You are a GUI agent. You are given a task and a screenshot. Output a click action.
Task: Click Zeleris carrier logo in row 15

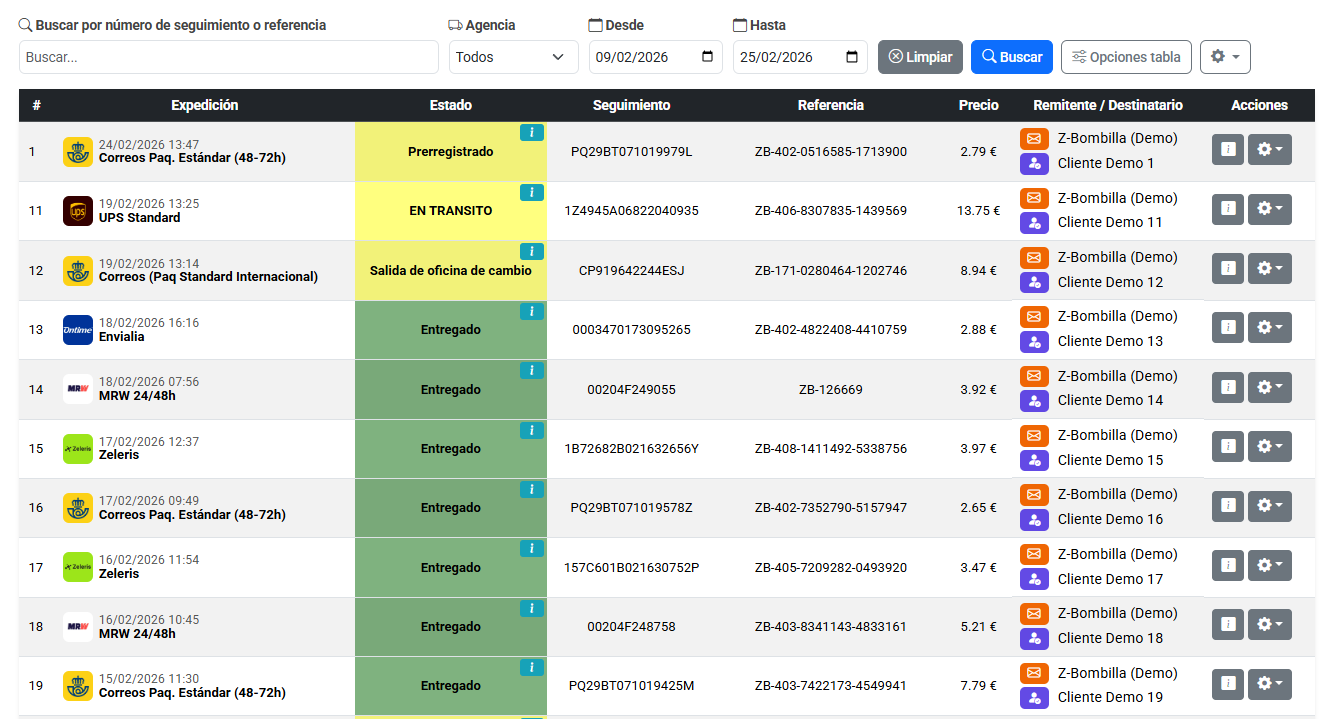(x=78, y=449)
